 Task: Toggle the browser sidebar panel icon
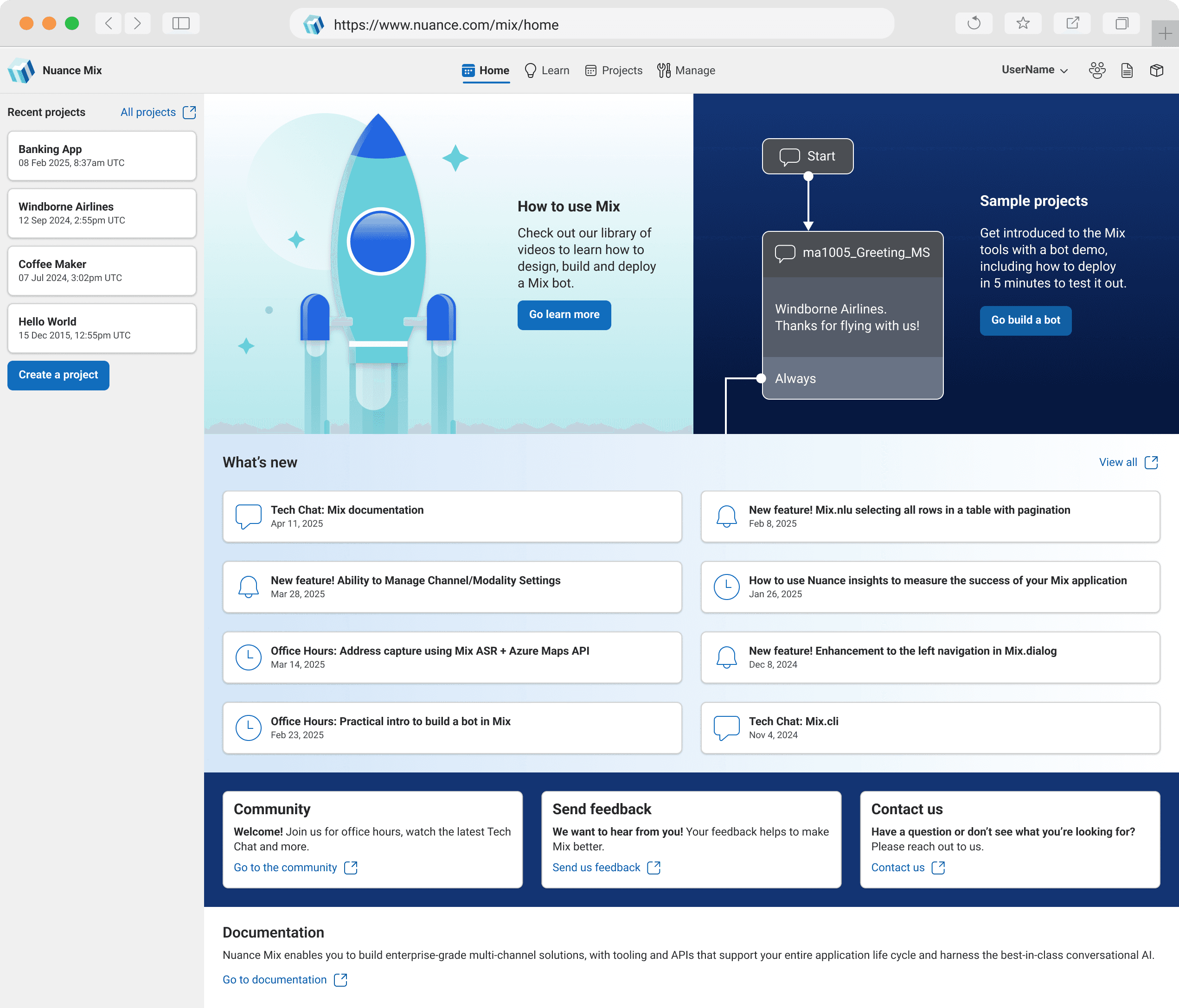pyautogui.click(x=180, y=23)
